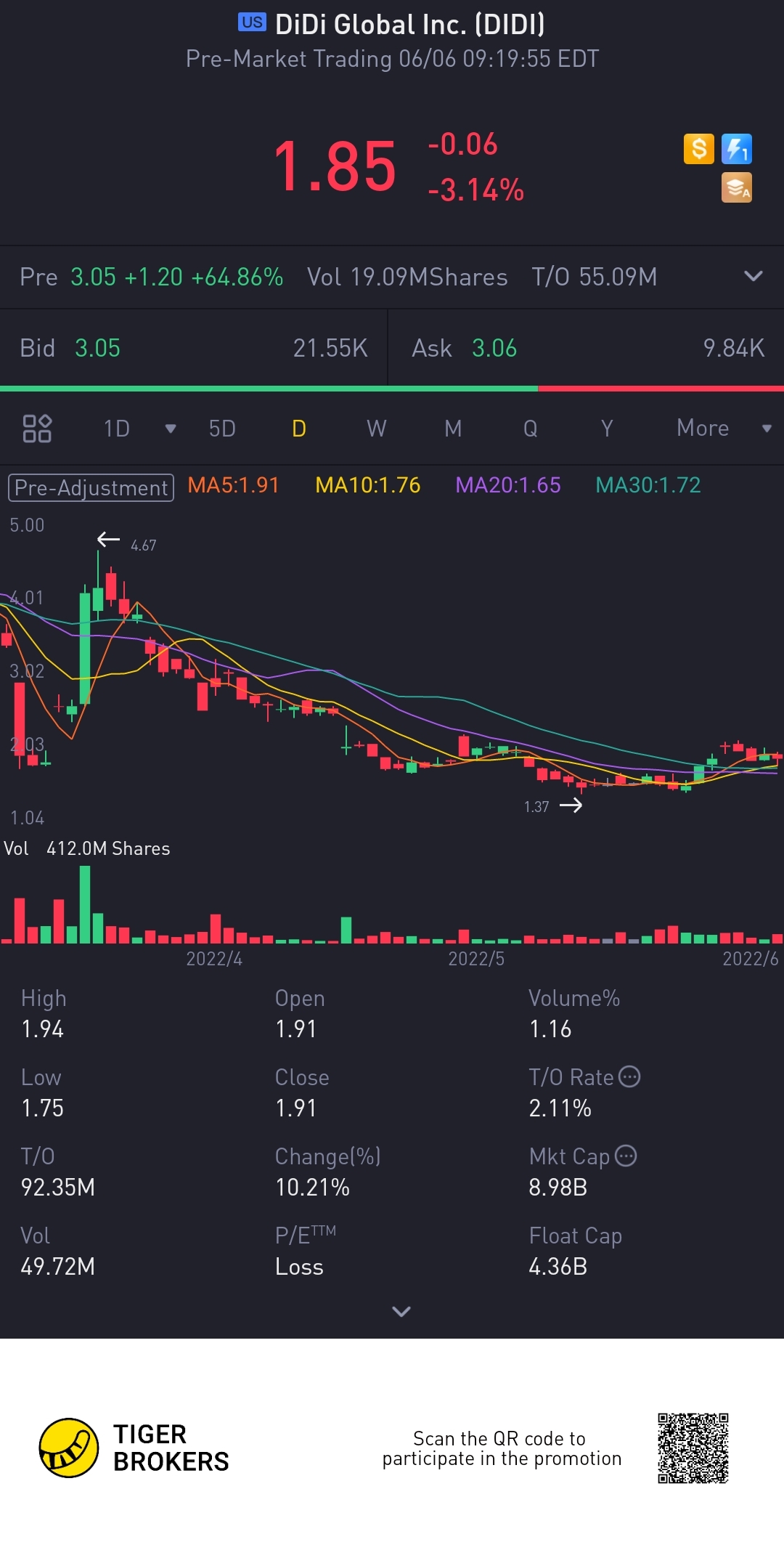Tap the bid/ask ratio bar
784x1558 pixels.
[x=392, y=389]
